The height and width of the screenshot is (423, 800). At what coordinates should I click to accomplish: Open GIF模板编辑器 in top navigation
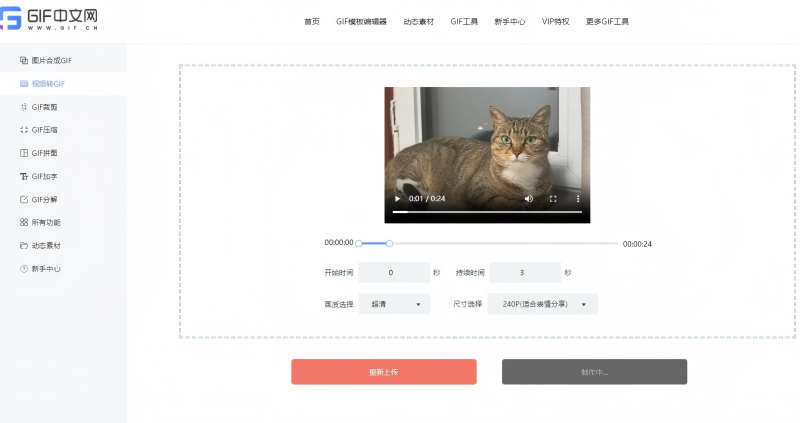point(361,21)
